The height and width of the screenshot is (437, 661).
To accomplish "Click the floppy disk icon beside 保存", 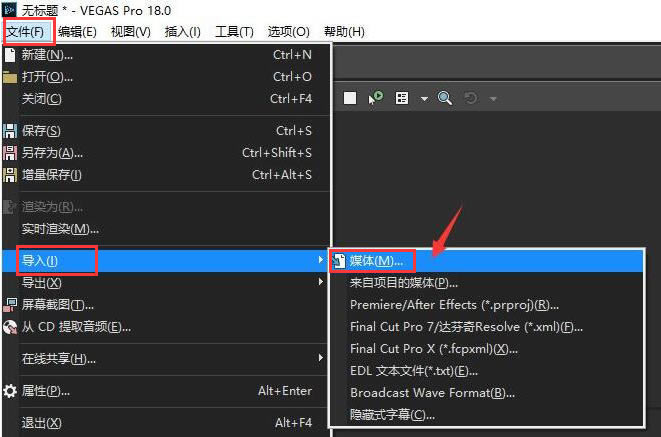I will pos(10,131).
